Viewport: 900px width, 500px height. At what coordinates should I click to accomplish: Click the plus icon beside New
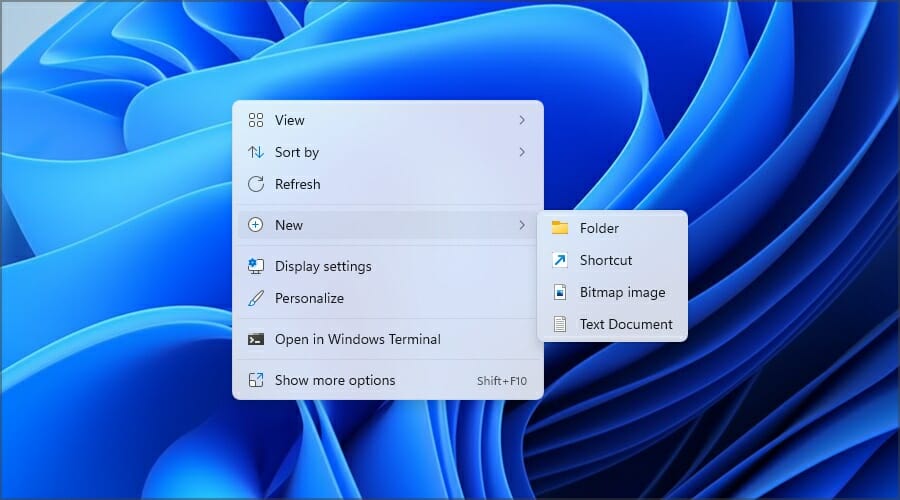click(x=255, y=225)
